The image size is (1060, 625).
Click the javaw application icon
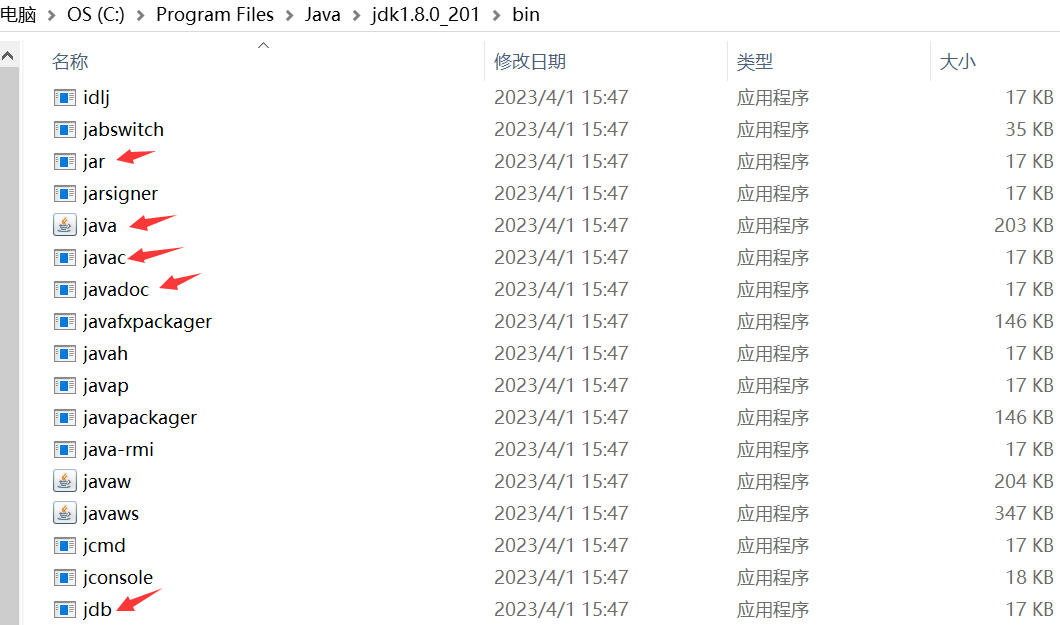(64, 481)
